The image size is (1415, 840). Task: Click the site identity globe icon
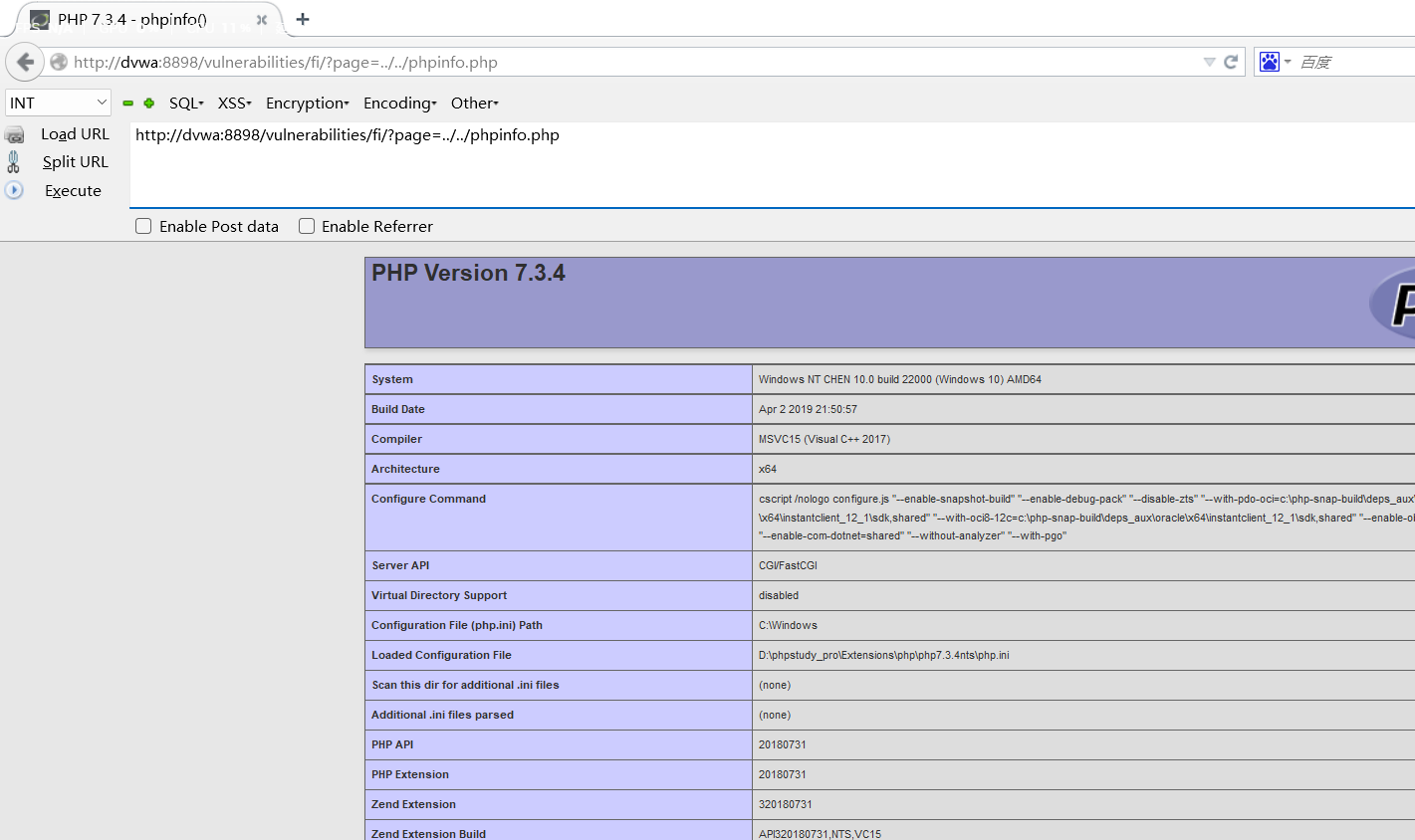[59, 62]
